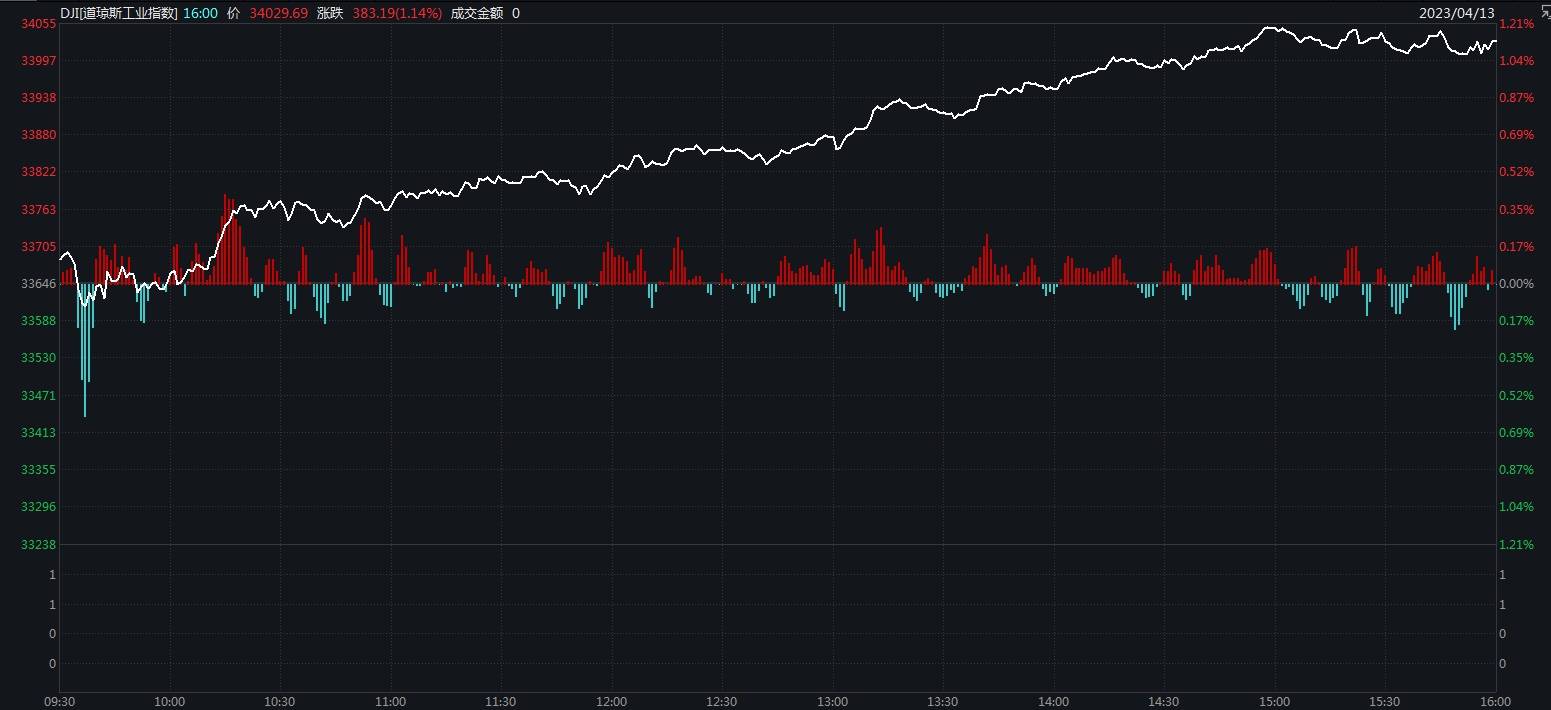1551x710 pixels.
Task: Click the 16:00 closing time axis marker
Action: coord(1495,701)
